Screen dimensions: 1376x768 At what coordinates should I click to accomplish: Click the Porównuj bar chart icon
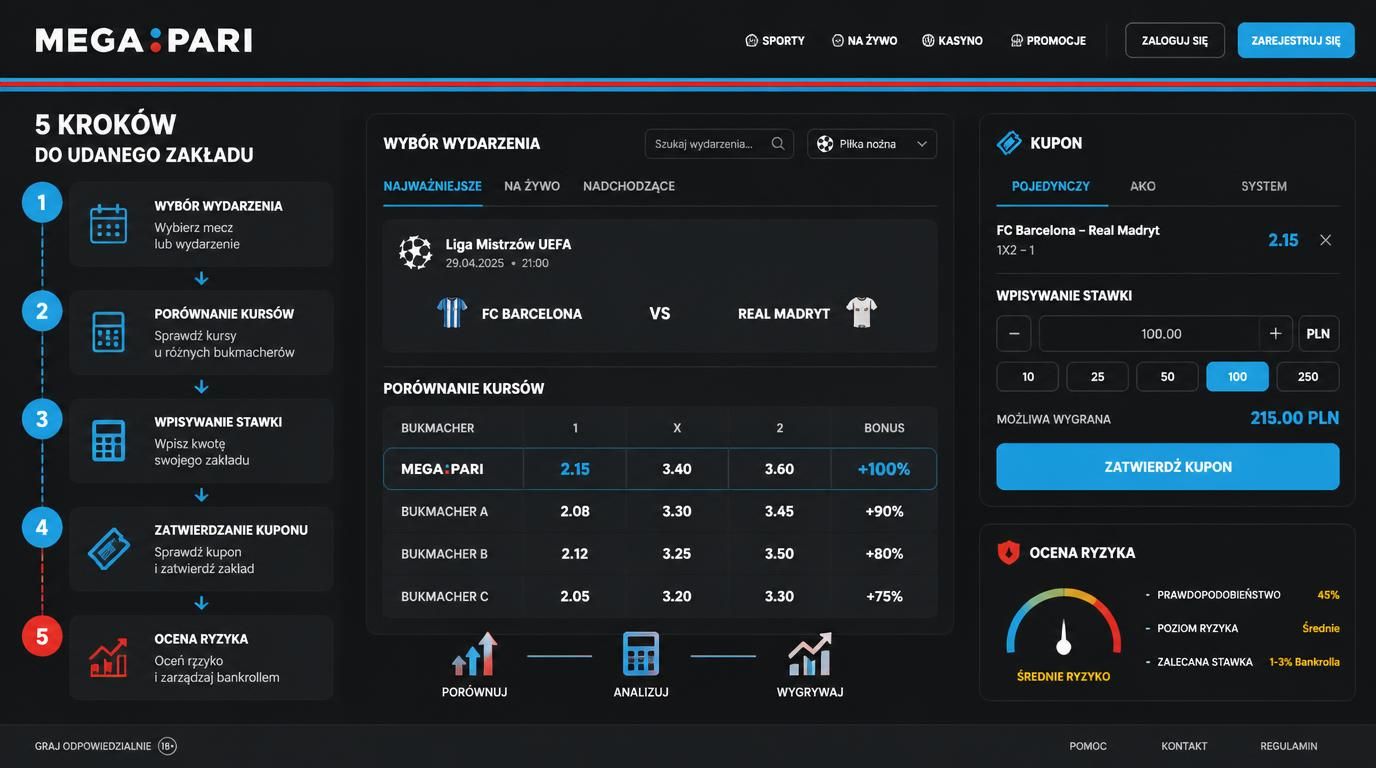tap(475, 654)
